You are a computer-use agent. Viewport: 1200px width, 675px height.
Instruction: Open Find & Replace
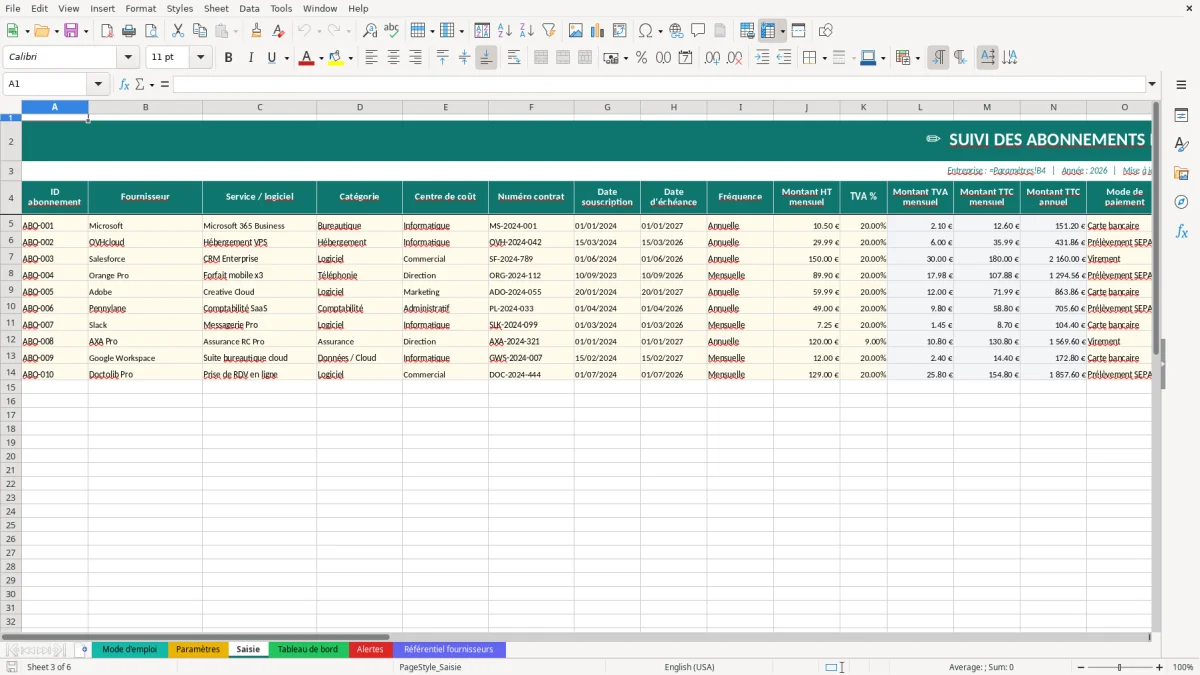click(370, 31)
